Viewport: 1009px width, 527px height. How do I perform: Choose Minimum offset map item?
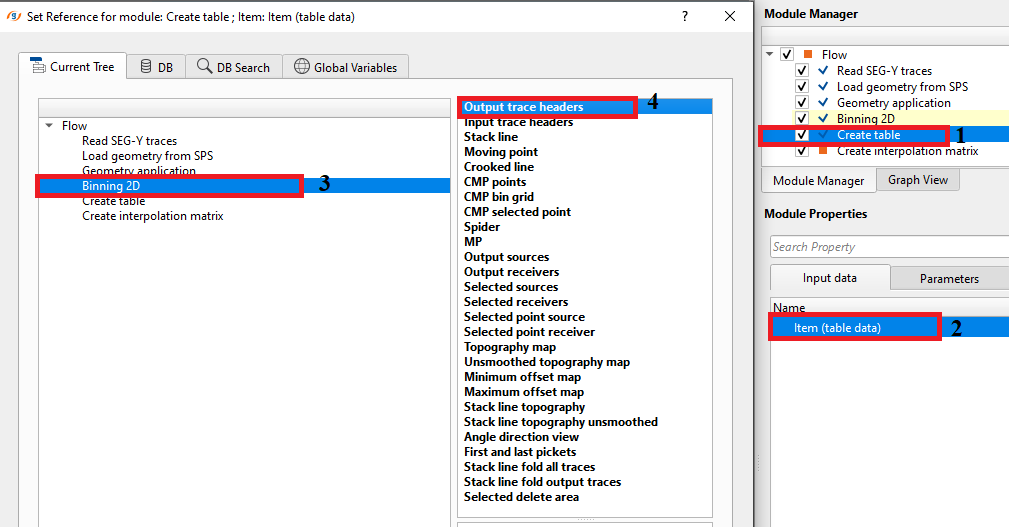point(523,377)
